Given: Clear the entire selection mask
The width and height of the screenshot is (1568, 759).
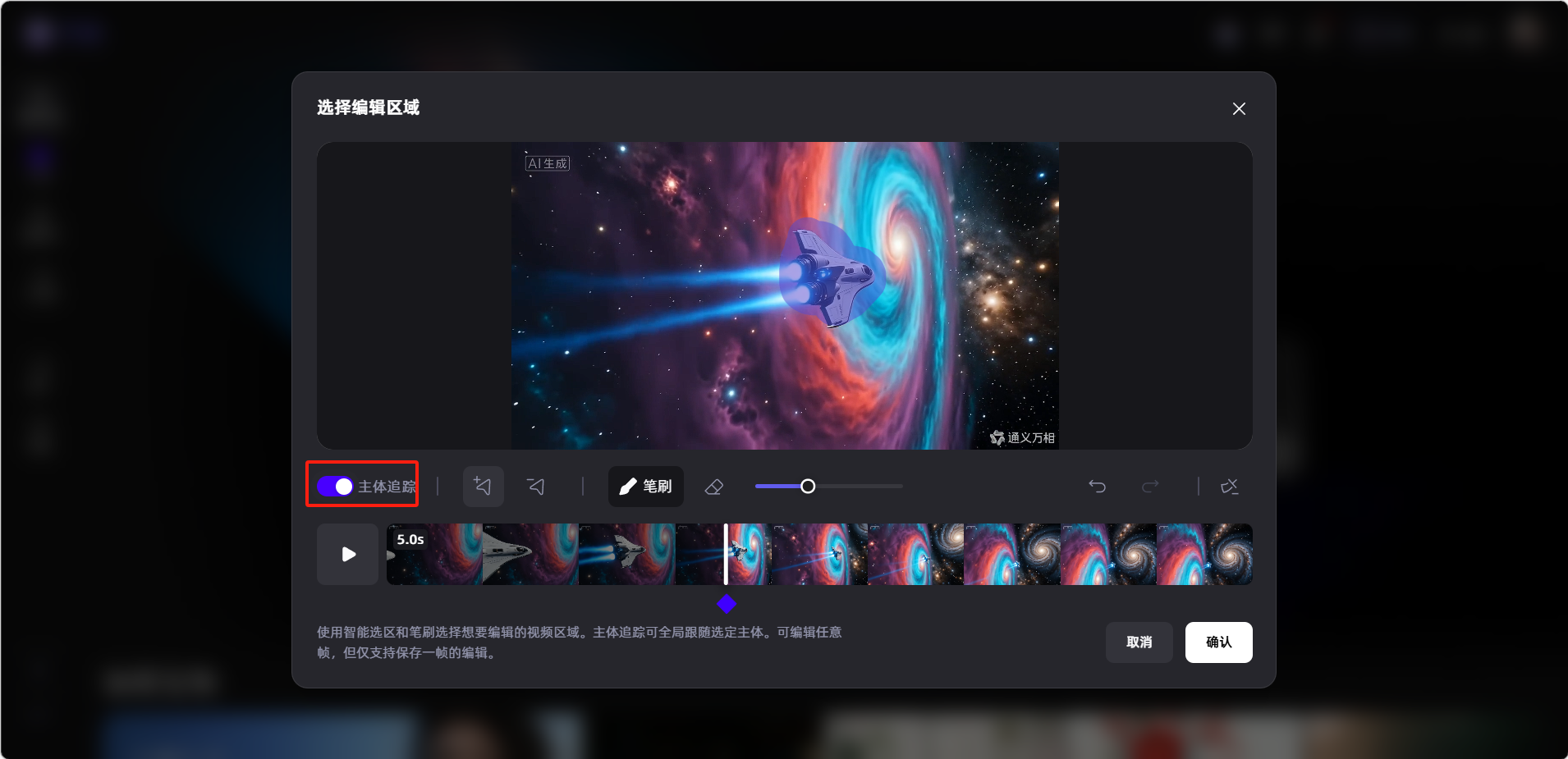Looking at the screenshot, I should [1229, 487].
